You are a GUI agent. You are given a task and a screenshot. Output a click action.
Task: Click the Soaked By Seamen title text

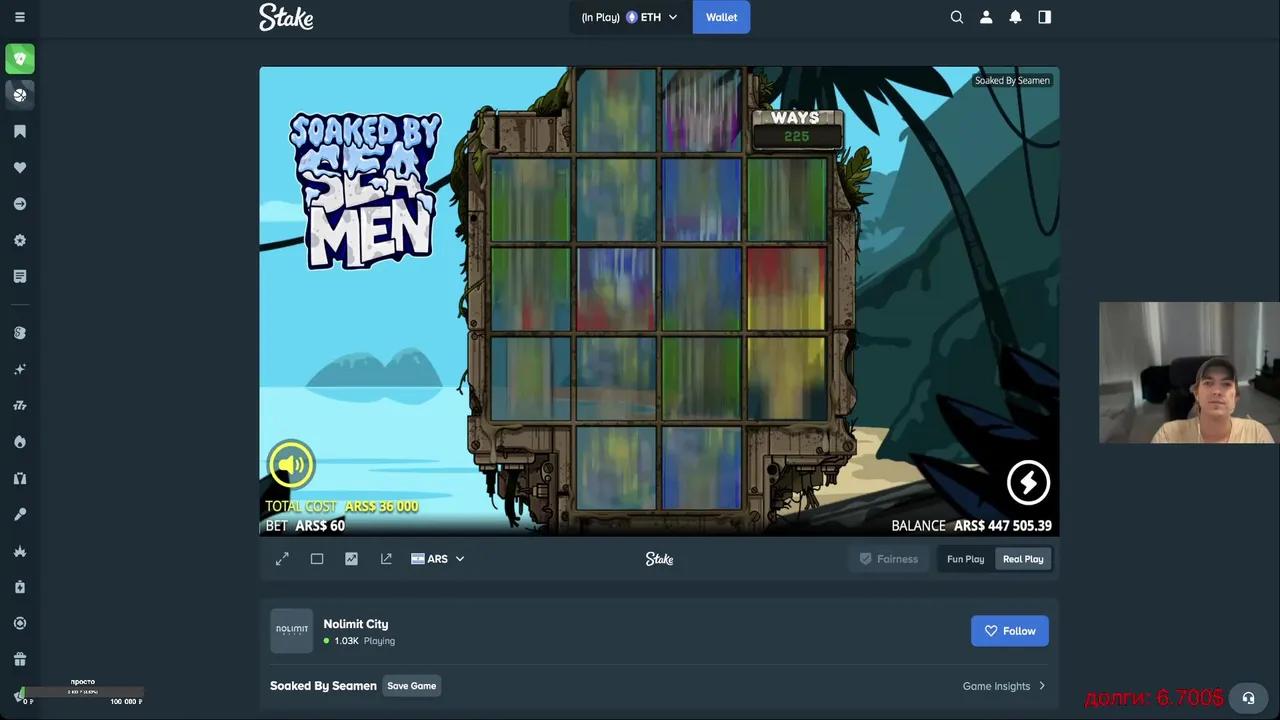point(323,686)
